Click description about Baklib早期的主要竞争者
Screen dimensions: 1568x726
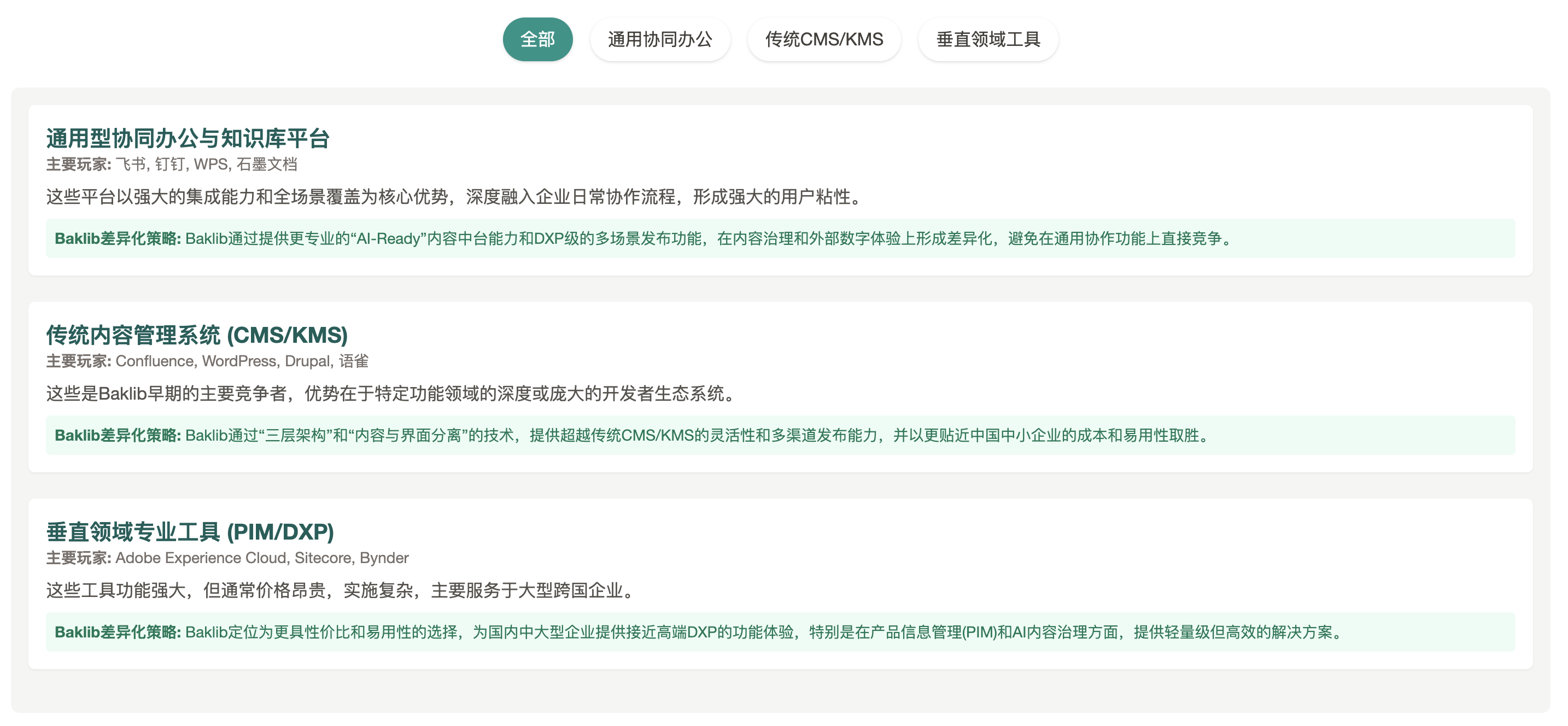pyautogui.click(x=392, y=394)
